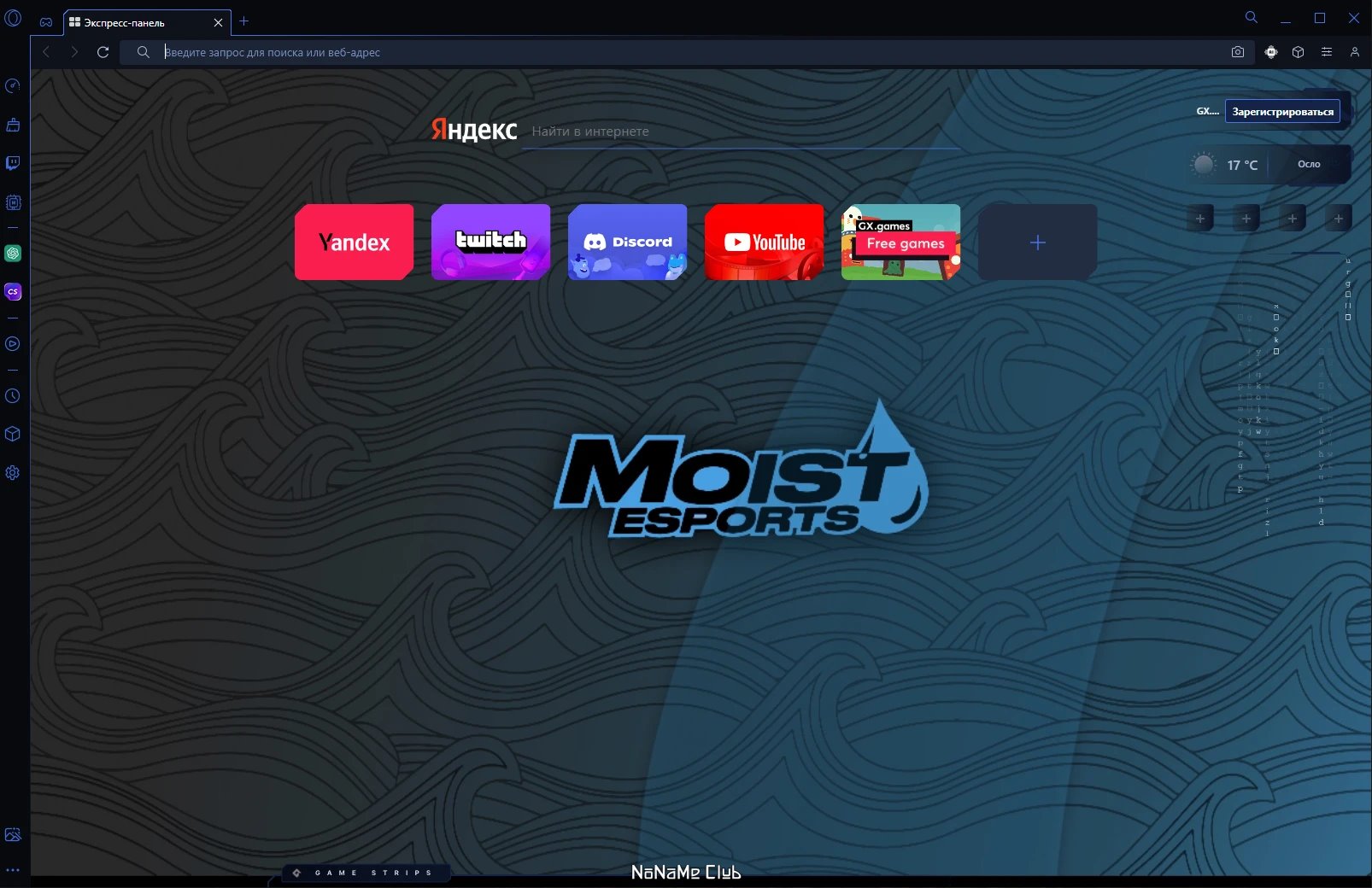Open the Opera main menu logo

(x=13, y=17)
